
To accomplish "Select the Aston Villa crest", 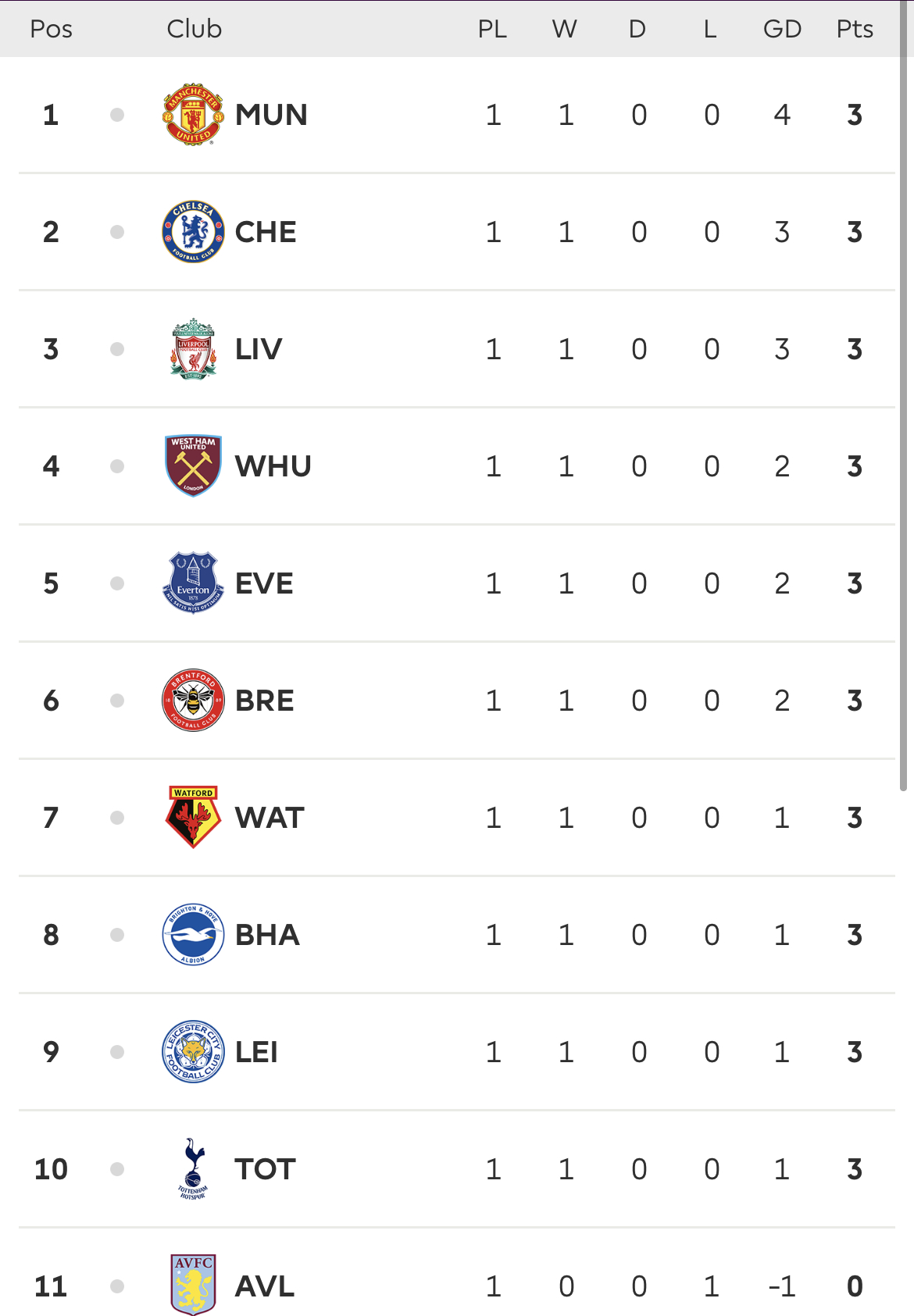I will coord(193,1286).
